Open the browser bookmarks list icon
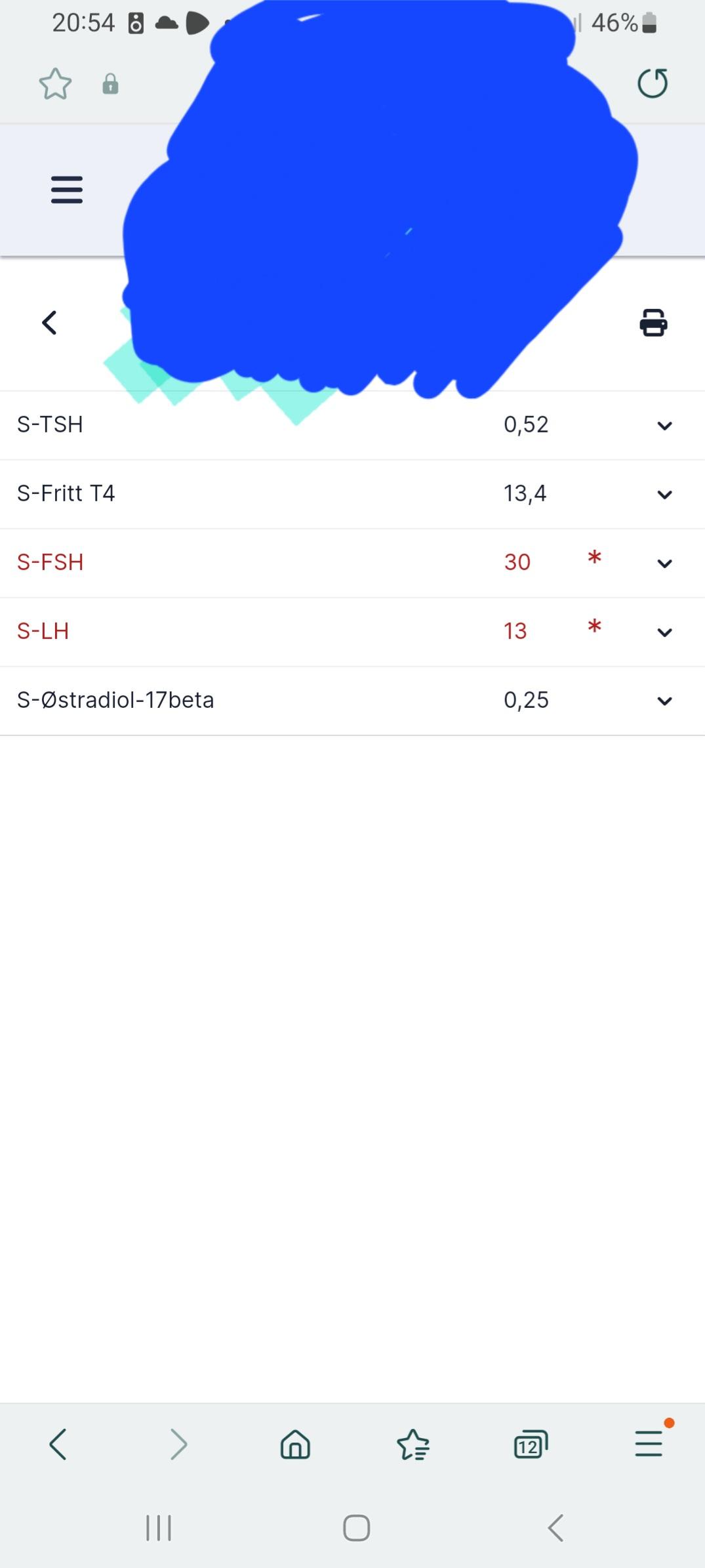This screenshot has width=705, height=1568. click(x=413, y=1444)
